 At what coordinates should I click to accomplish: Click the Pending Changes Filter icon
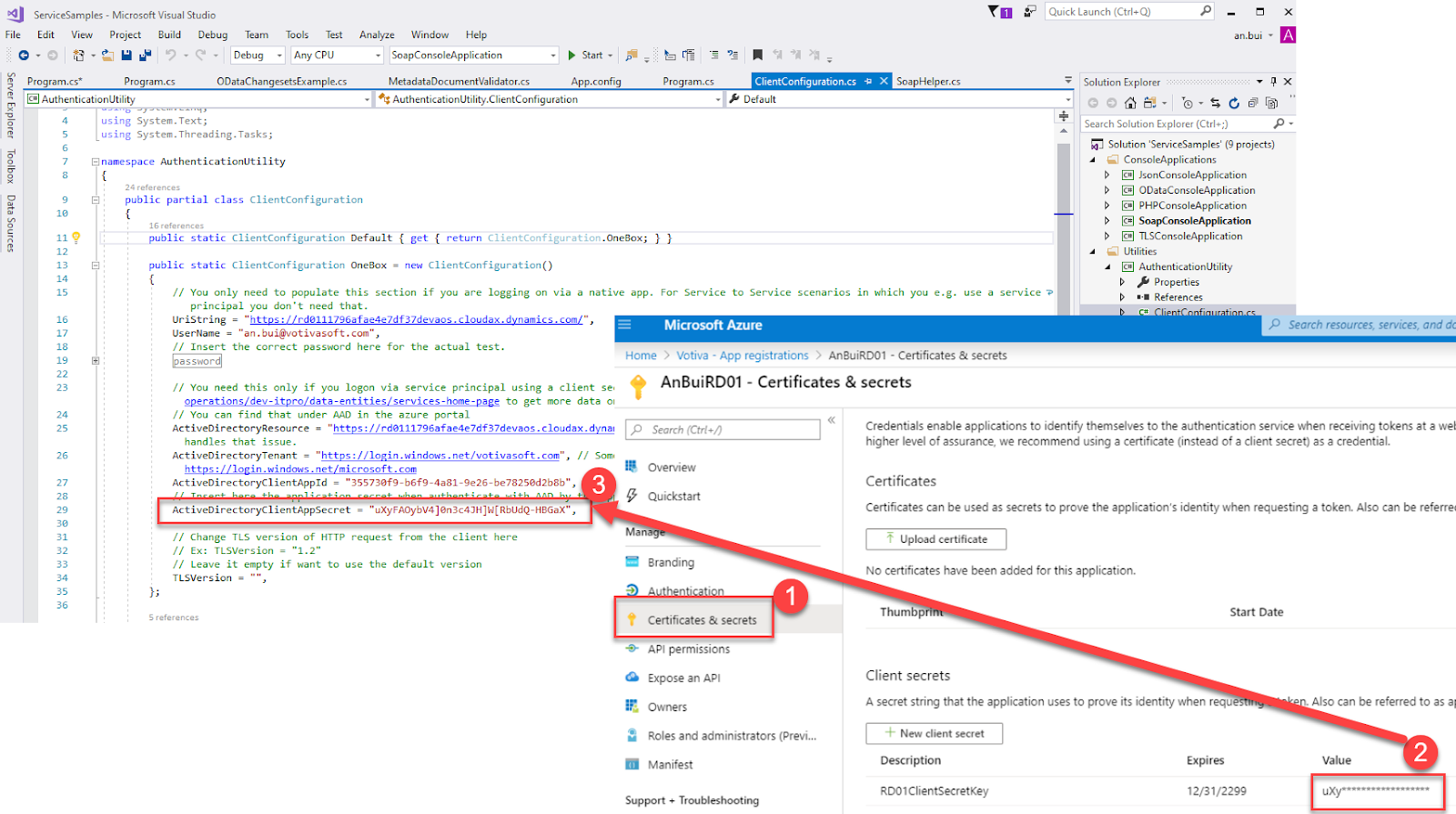tap(1187, 103)
